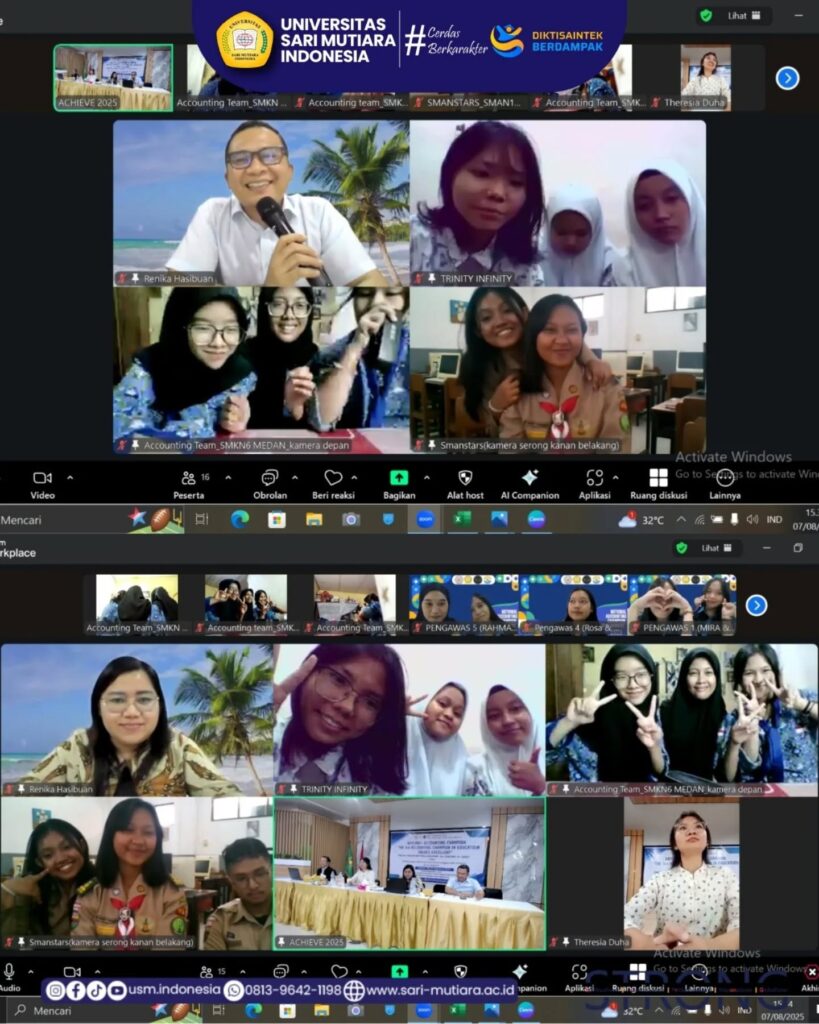Open Ruang diskusi in lower Zoom window

coord(637,977)
